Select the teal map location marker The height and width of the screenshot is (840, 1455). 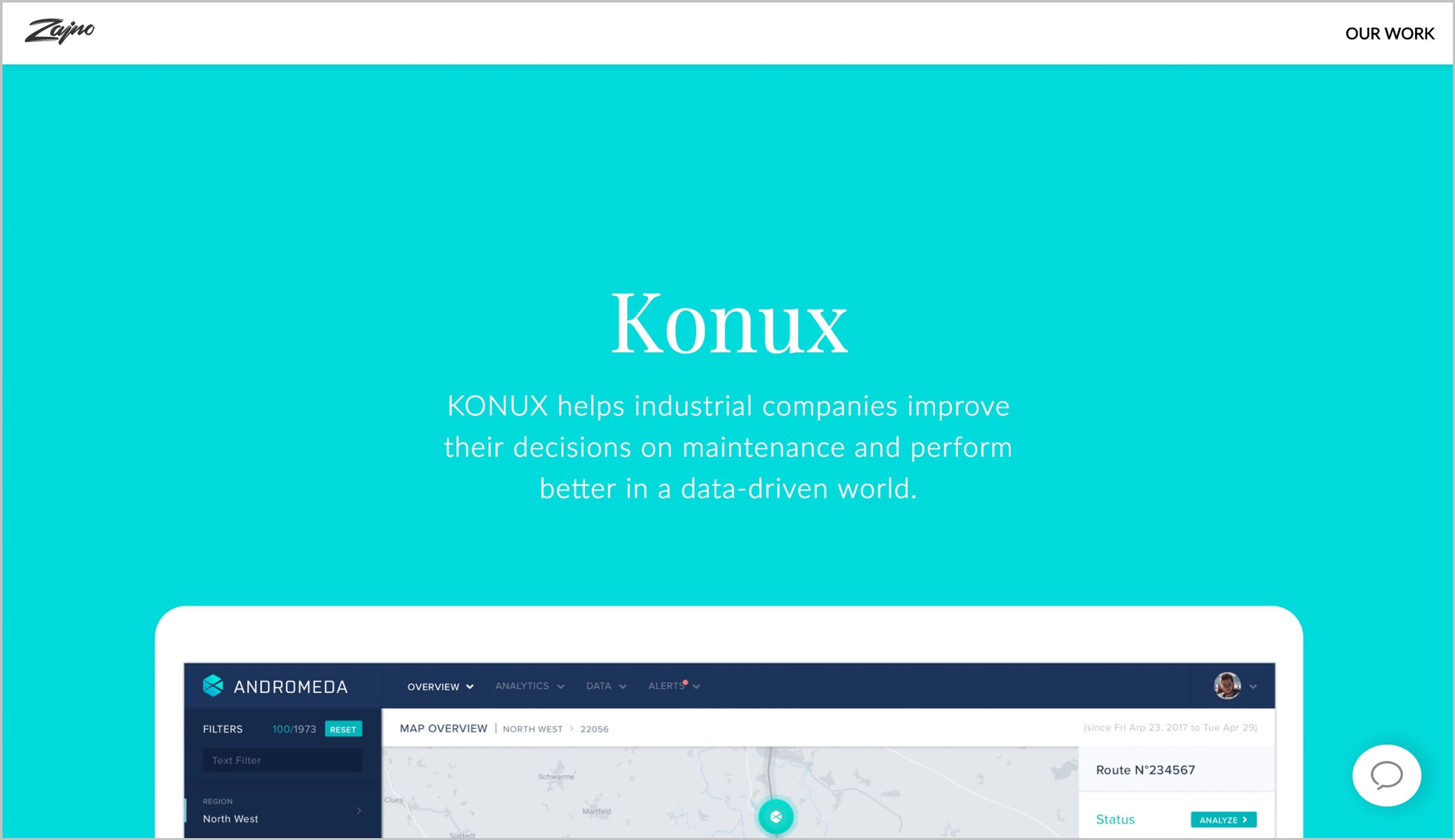click(776, 816)
